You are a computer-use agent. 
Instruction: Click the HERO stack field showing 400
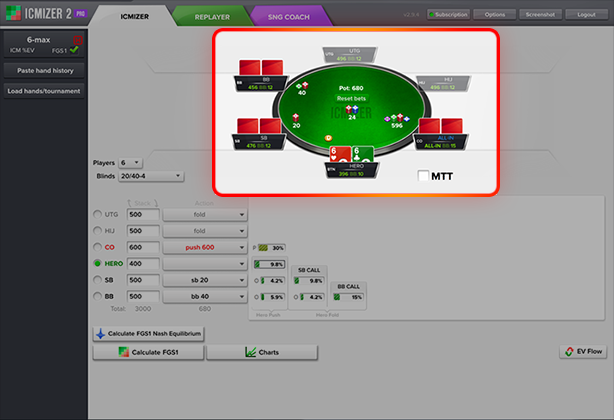click(143, 264)
